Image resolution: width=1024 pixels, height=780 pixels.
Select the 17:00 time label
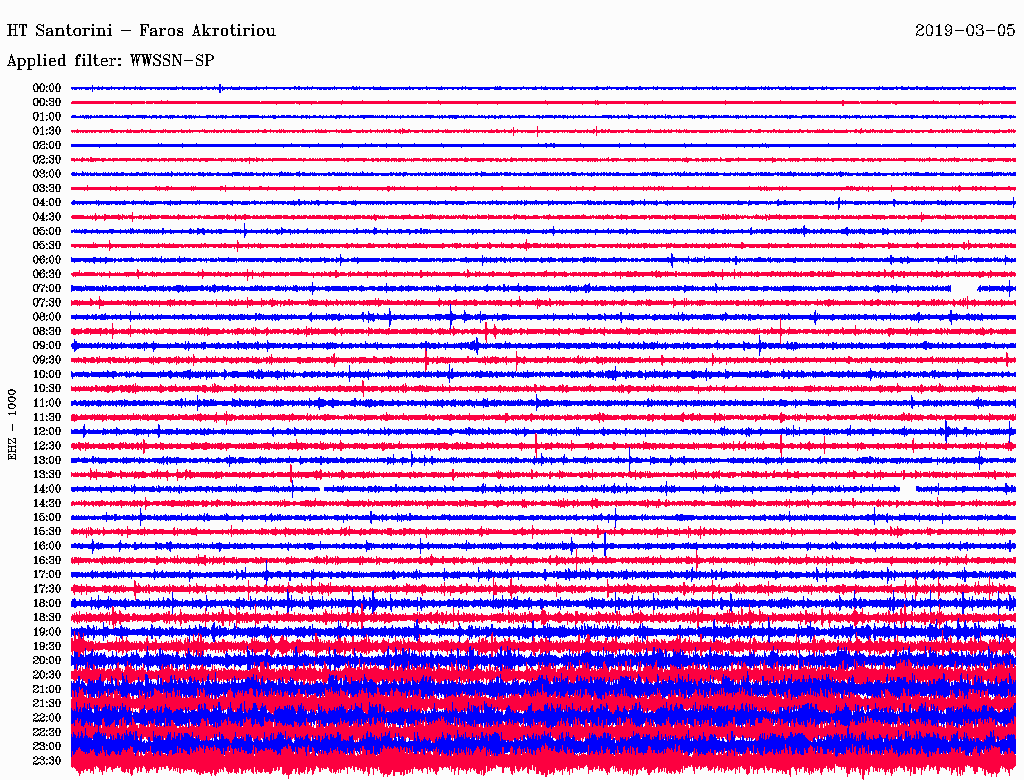47,575
